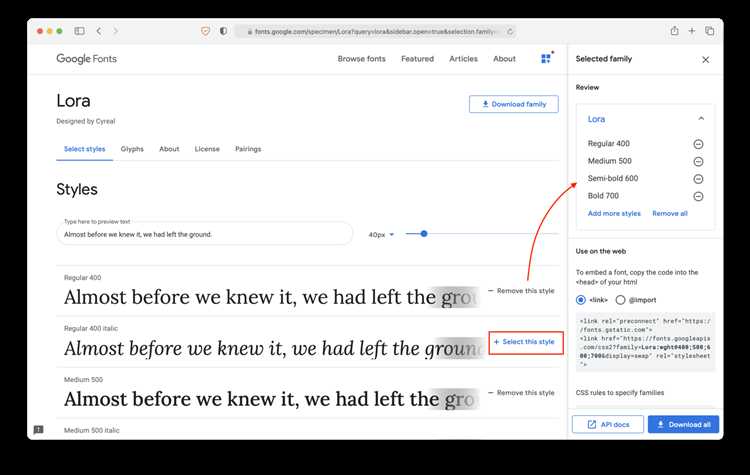Click Download all button
The image size is (750, 475).
click(x=683, y=424)
